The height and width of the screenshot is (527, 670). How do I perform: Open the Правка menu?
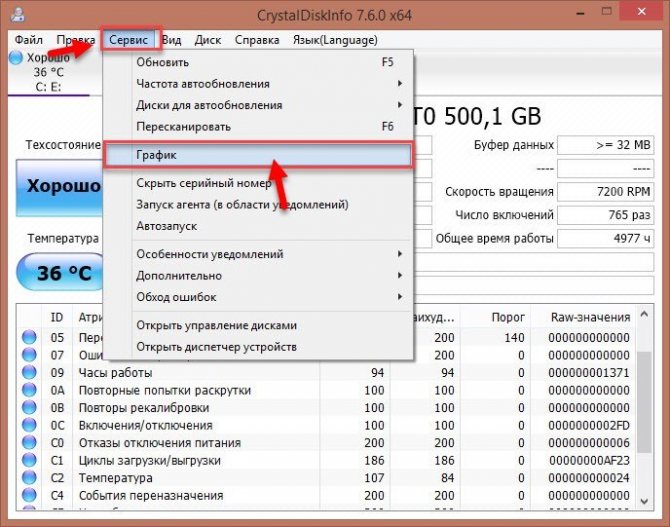pyautogui.click(x=76, y=40)
